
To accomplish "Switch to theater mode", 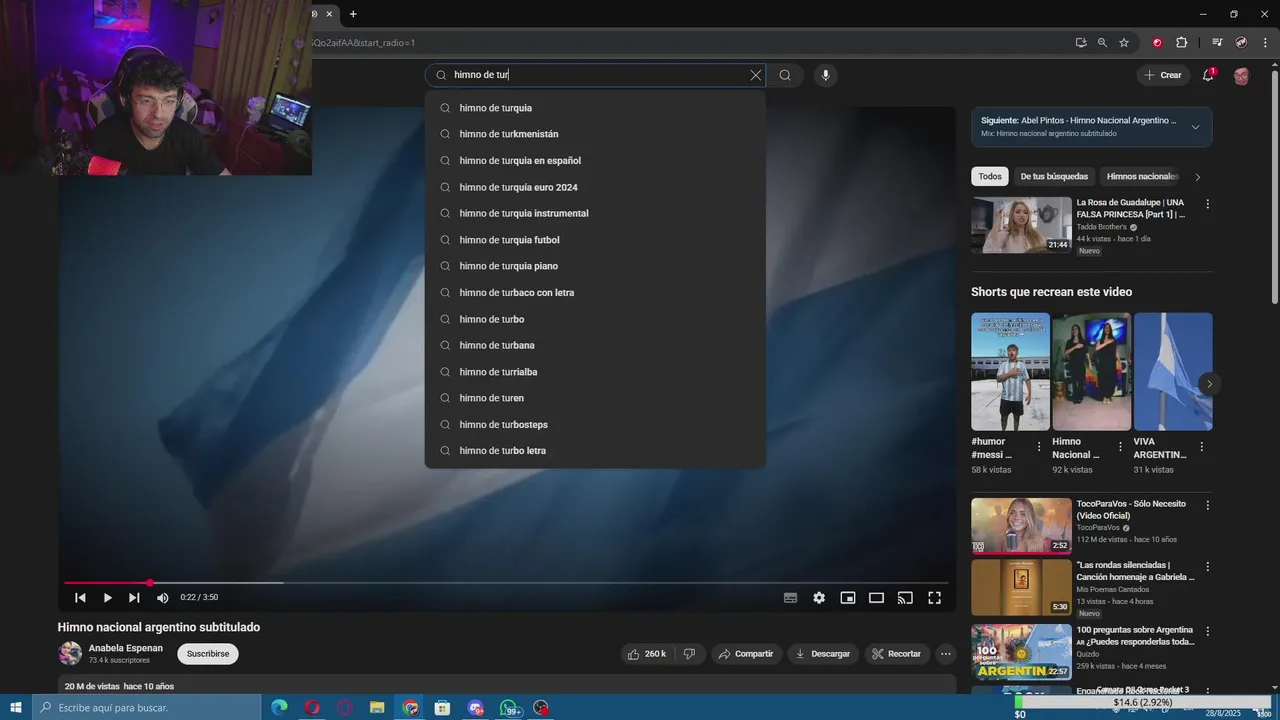I will pos(876,598).
